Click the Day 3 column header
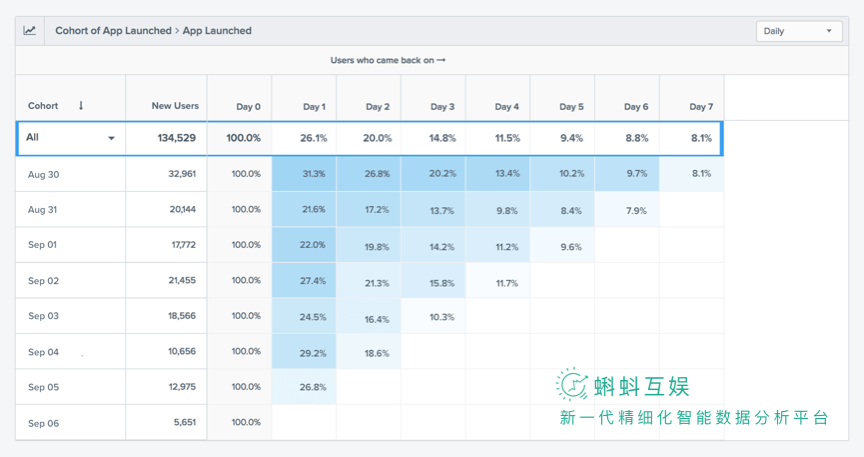This screenshot has height=457, width=864. click(442, 107)
